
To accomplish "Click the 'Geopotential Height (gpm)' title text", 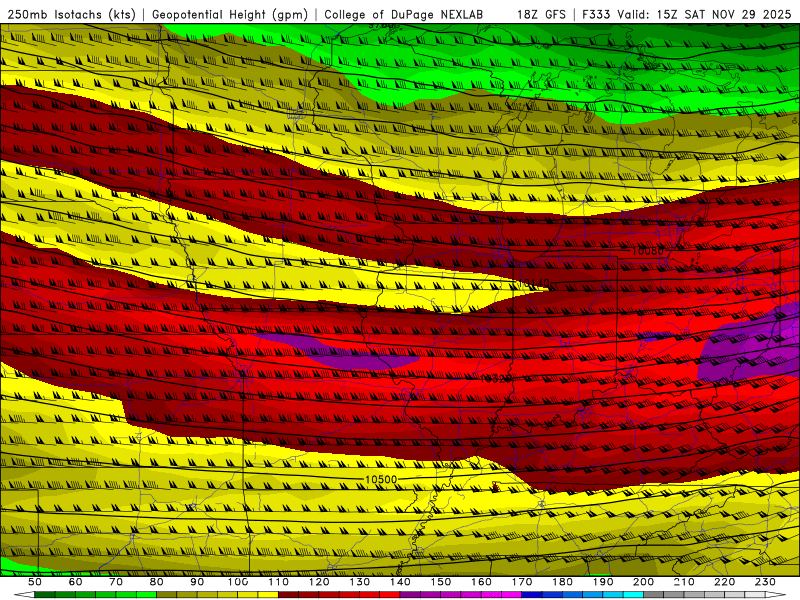I will [x=230, y=14].
